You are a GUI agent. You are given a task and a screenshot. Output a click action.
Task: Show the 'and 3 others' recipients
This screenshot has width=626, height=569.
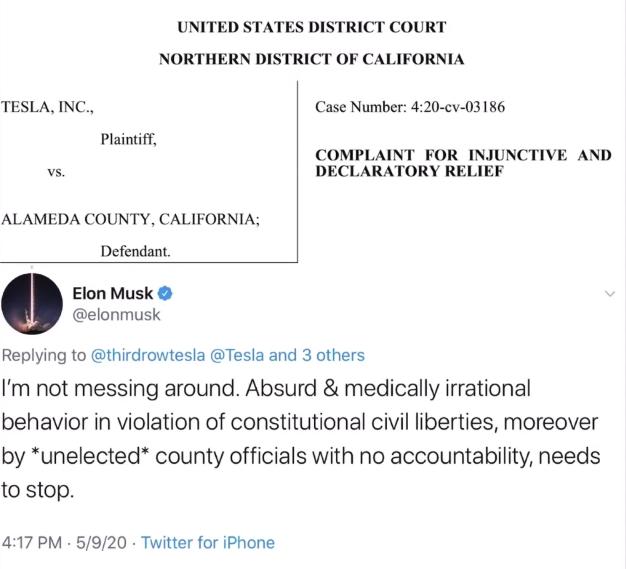click(317, 355)
